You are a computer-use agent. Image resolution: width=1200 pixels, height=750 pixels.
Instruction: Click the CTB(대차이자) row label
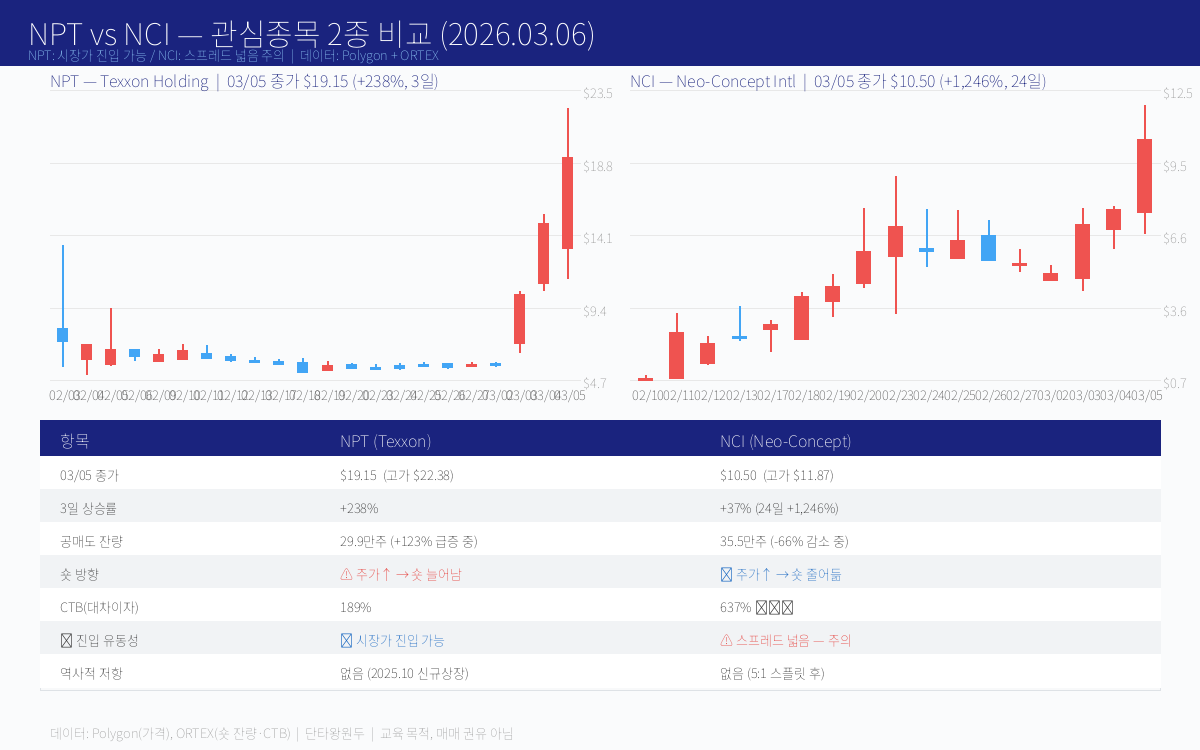click(x=99, y=608)
